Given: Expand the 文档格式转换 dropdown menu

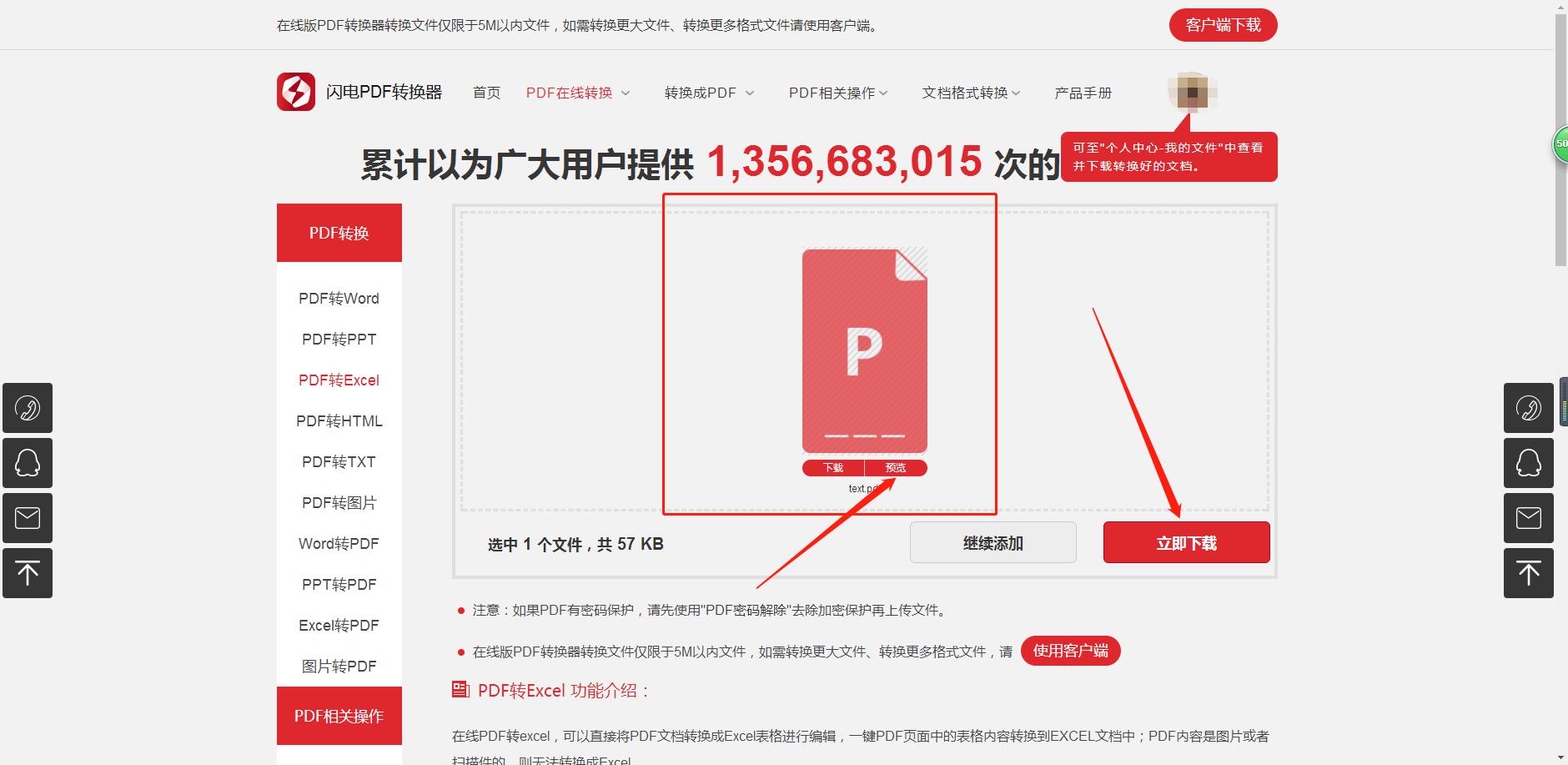Looking at the screenshot, I should (x=970, y=93).
